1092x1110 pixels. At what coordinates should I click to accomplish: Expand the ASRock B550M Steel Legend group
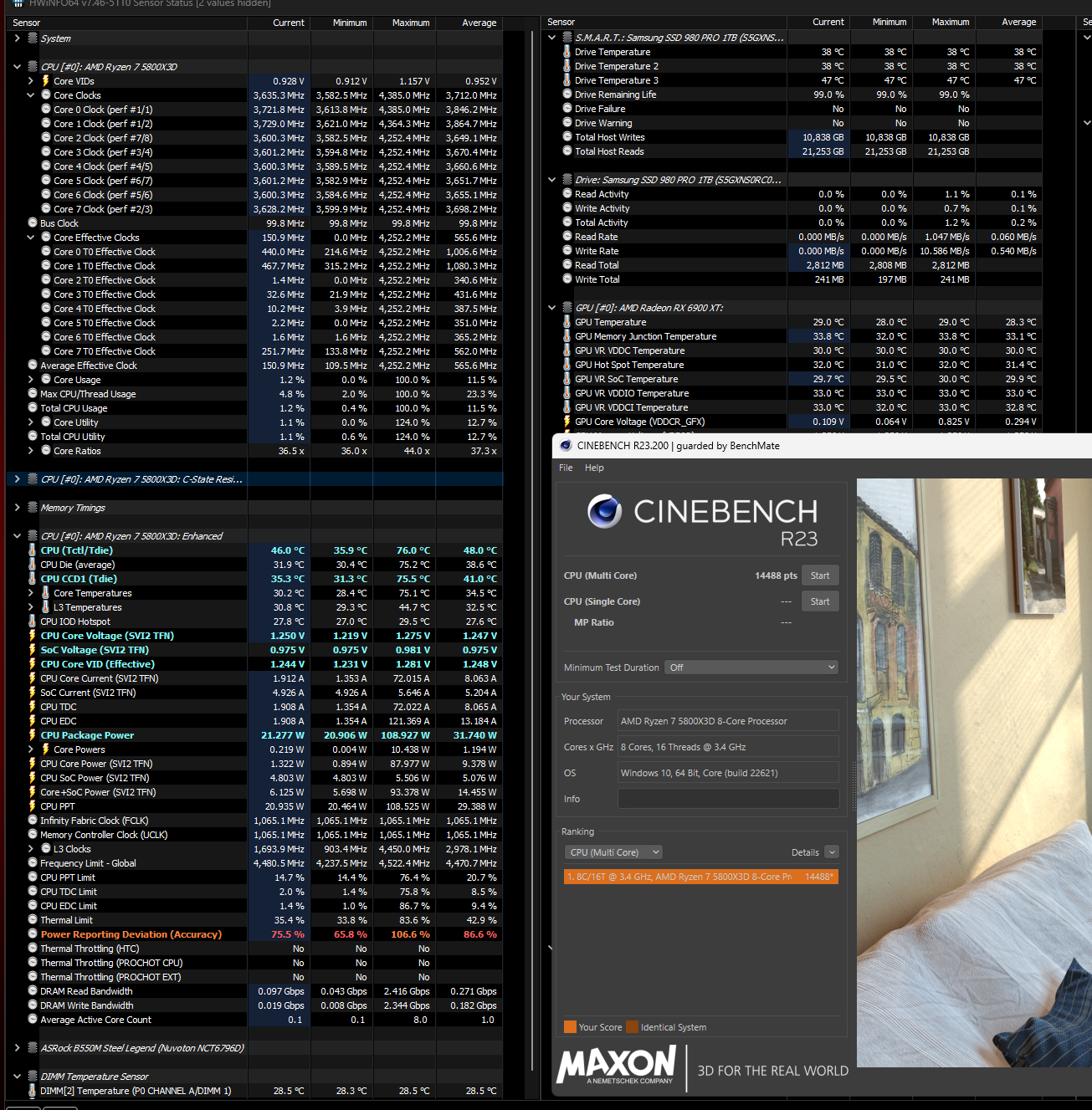[x=17, y=1048]
